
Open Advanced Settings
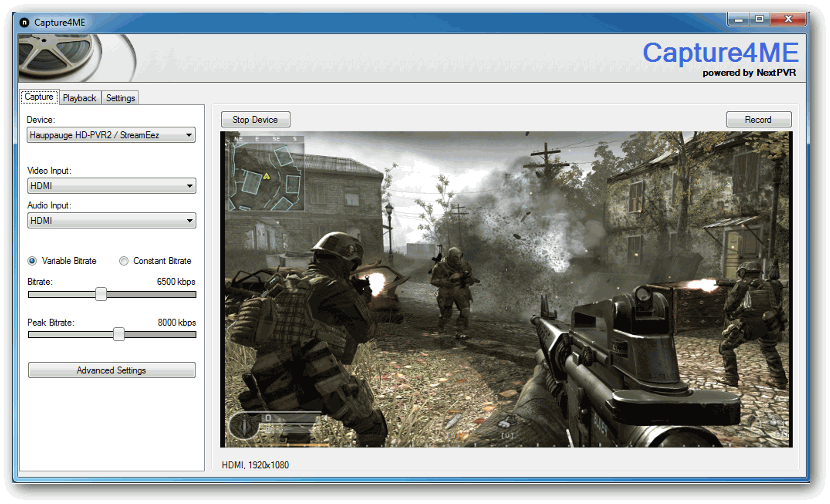(112, 370)
